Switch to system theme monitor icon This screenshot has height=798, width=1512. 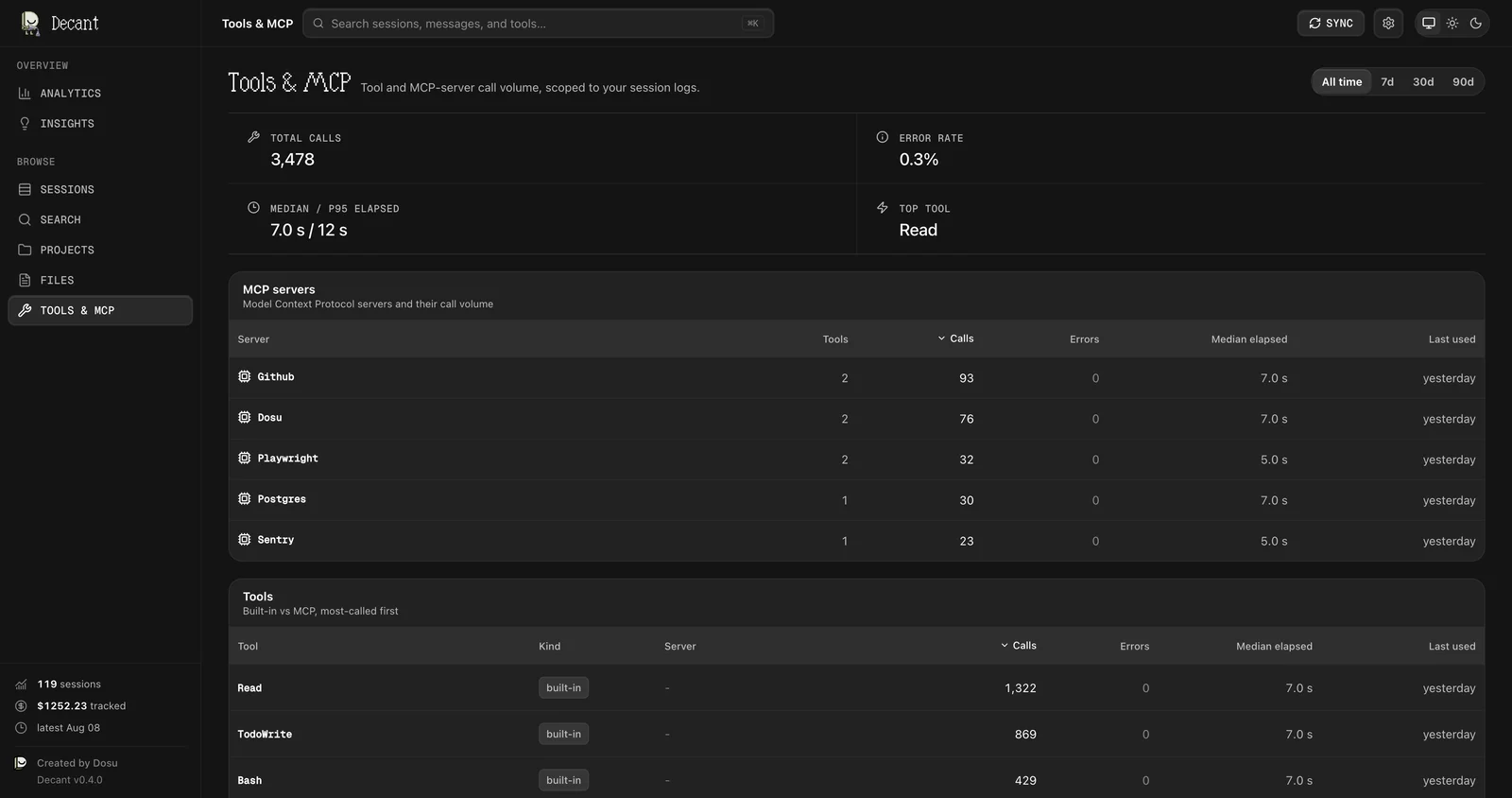point(1429,24)
